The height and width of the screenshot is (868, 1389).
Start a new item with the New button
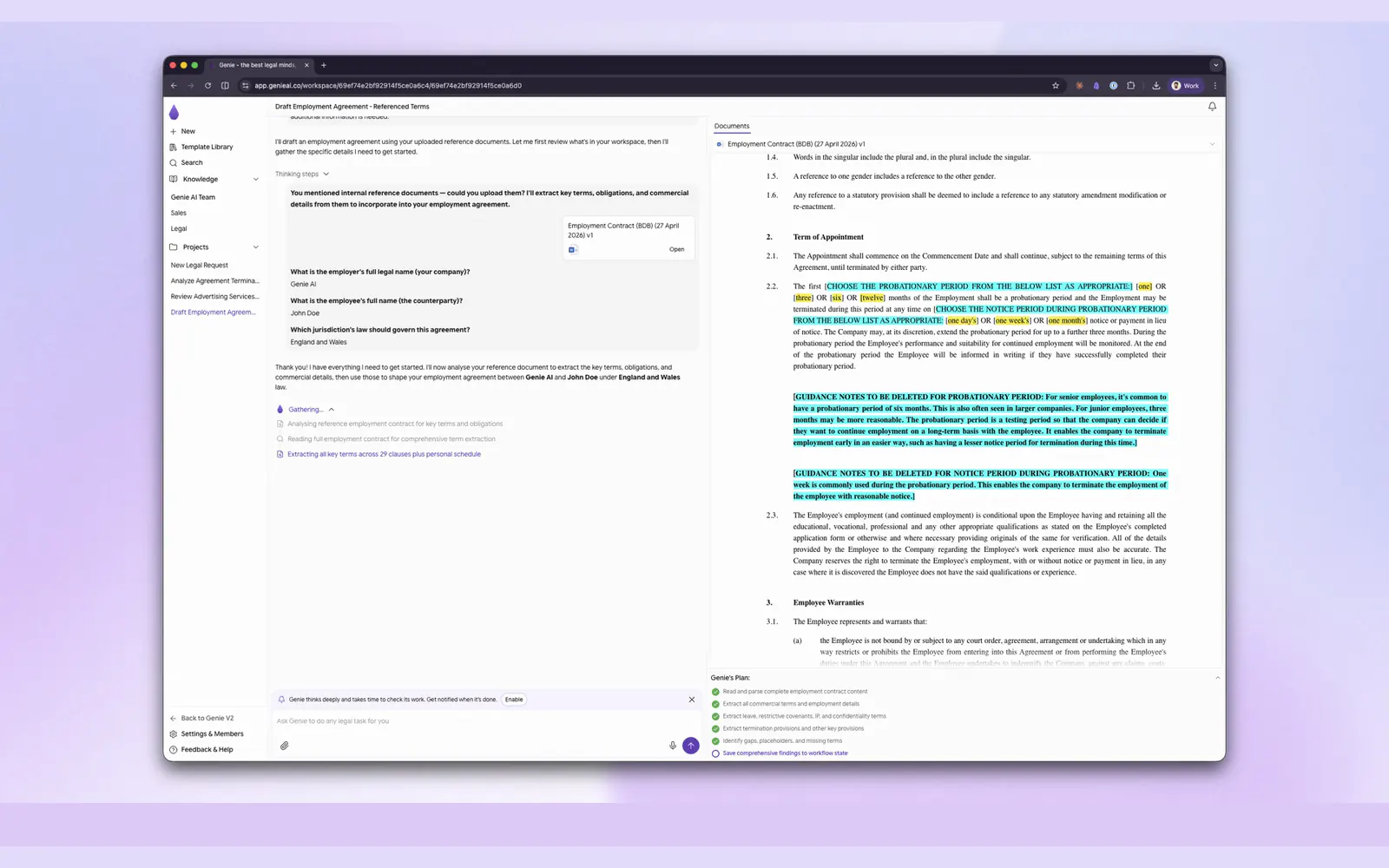[182, 131]
